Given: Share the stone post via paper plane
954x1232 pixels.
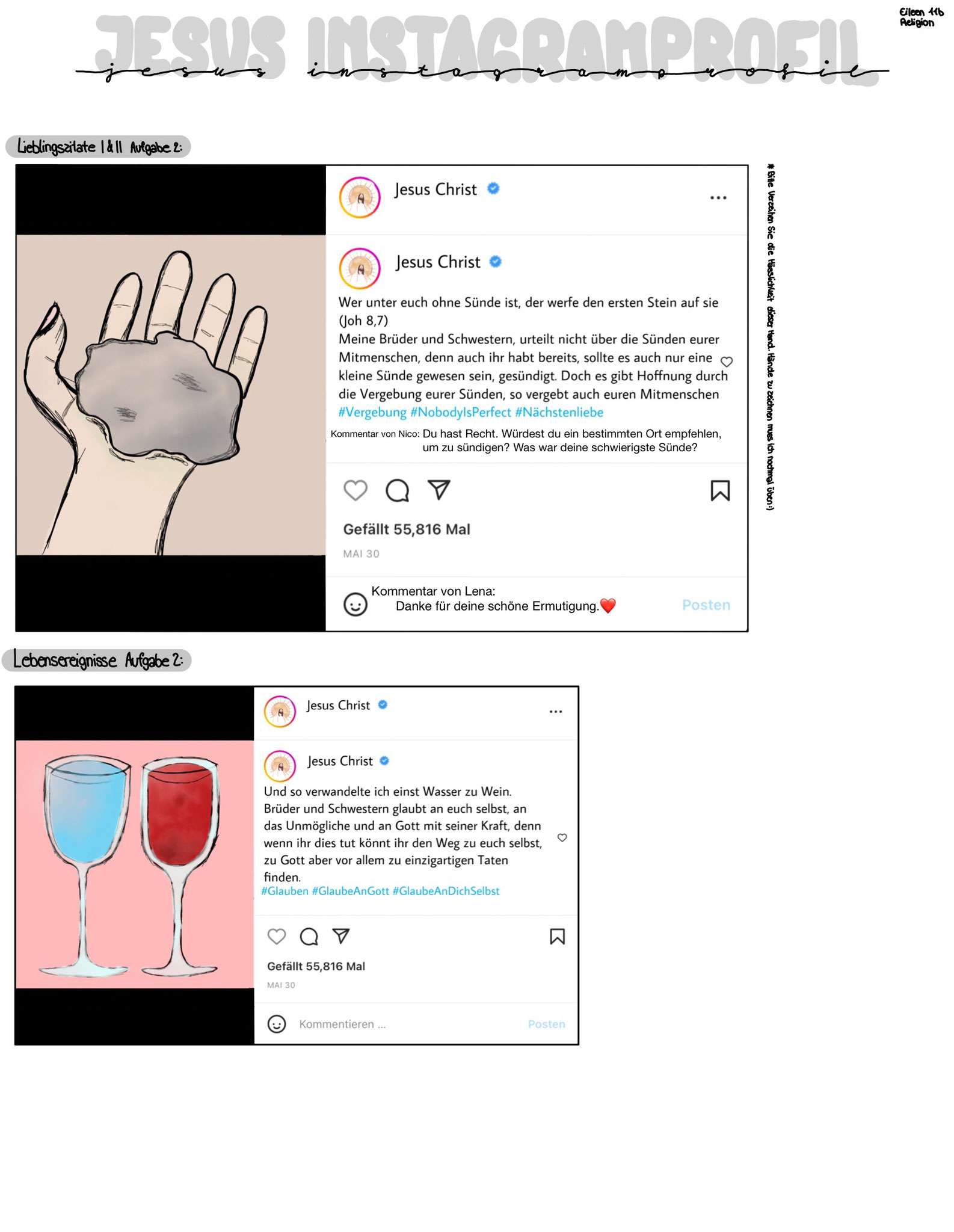Looking at the screenshot, I should tap(439, 490).
